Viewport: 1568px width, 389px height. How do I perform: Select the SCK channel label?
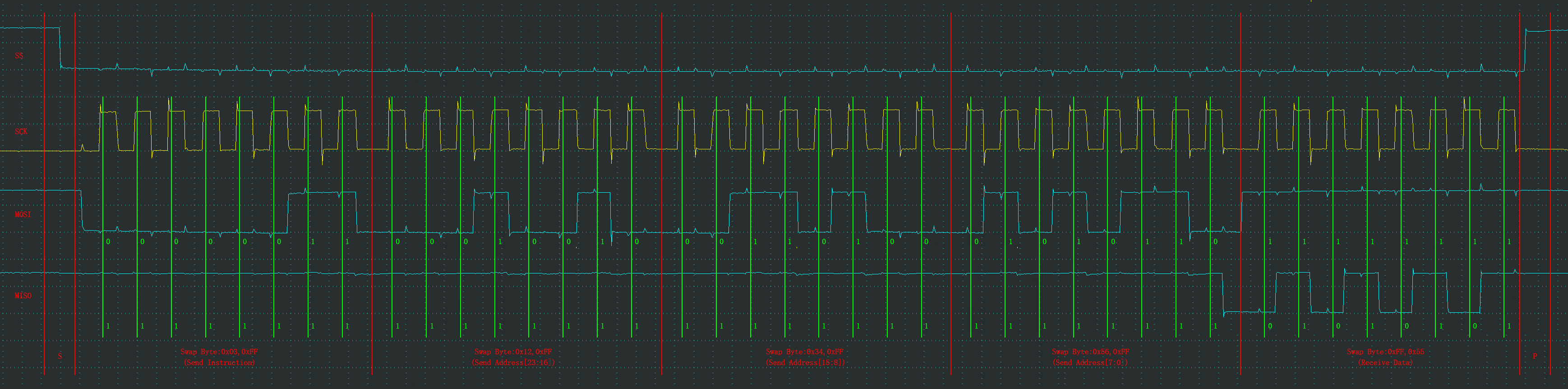pos(21,131)
